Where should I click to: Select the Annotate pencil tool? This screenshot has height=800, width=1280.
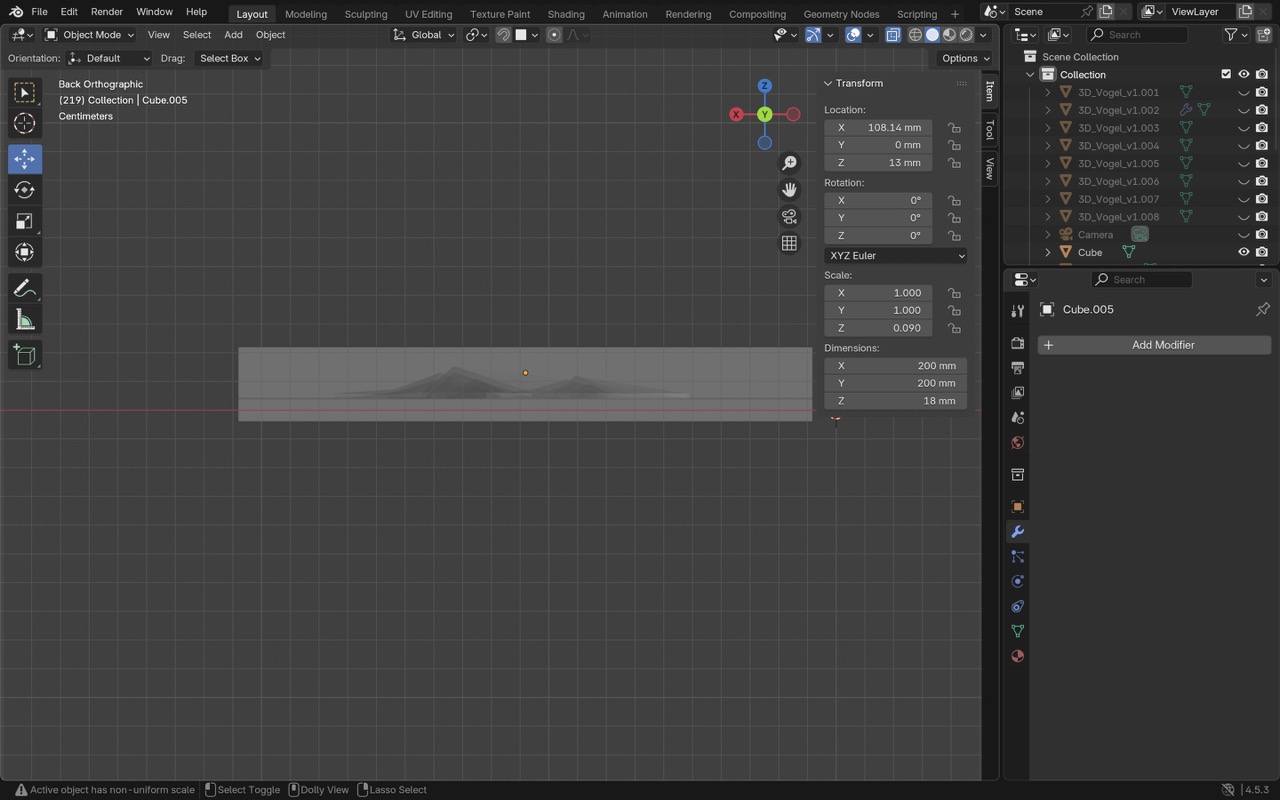[24, 288]
